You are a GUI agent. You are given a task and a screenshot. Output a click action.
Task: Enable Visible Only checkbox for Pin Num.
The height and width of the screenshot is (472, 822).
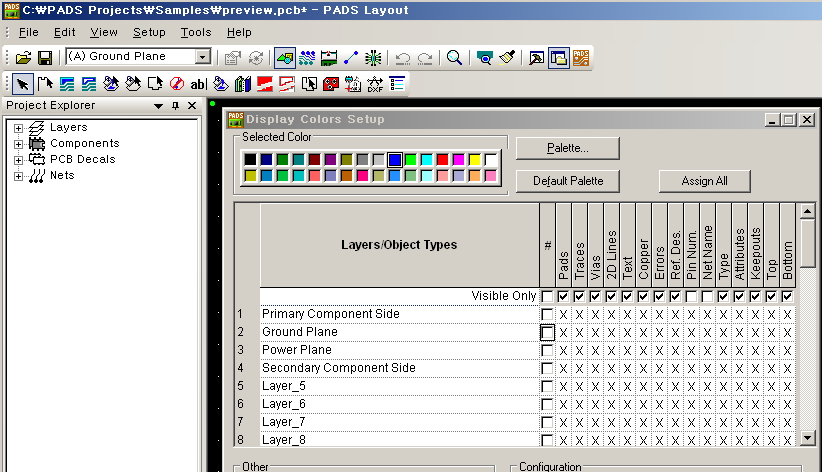[691, 297]
